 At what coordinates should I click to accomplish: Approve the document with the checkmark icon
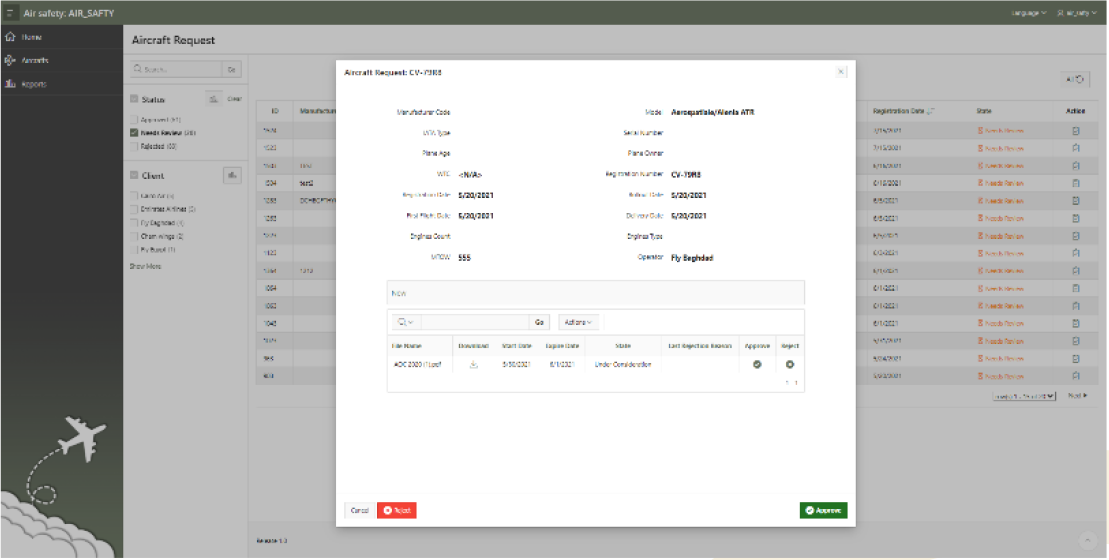pos(757,364)
